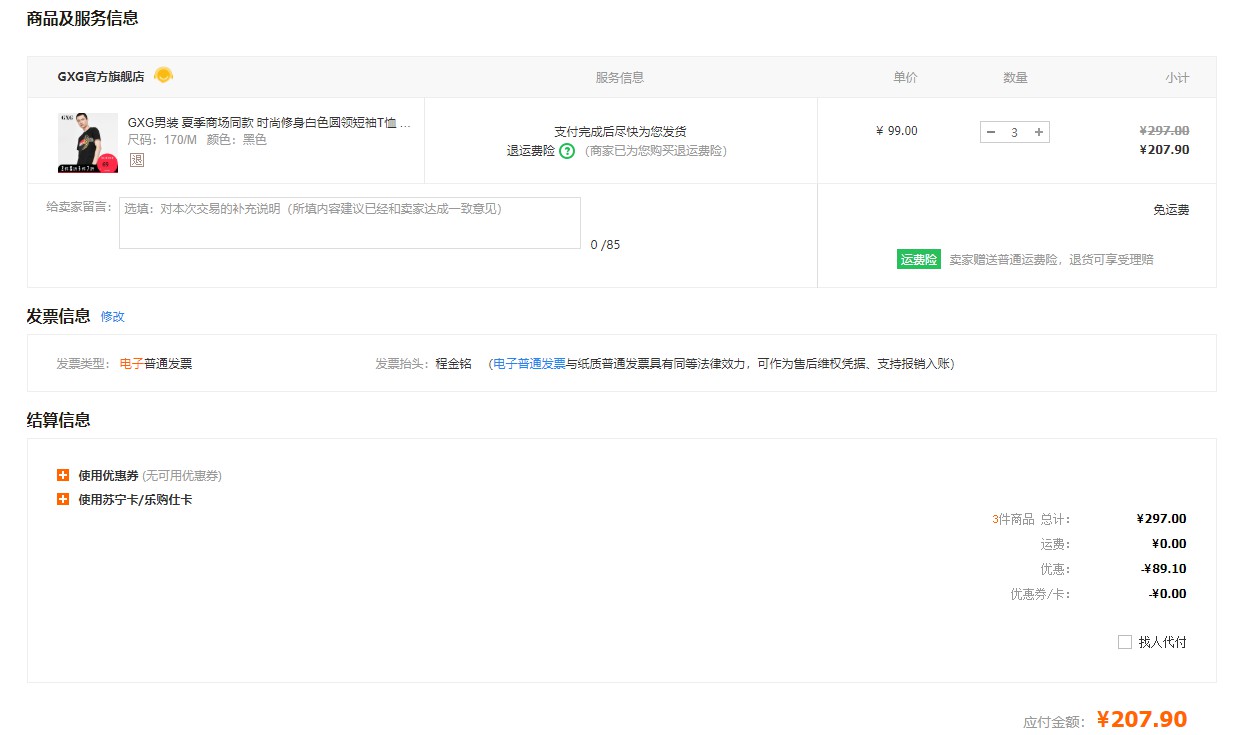
Task: Click the 总计 ¥297.00 amount
Action: tap(1162, 519)
